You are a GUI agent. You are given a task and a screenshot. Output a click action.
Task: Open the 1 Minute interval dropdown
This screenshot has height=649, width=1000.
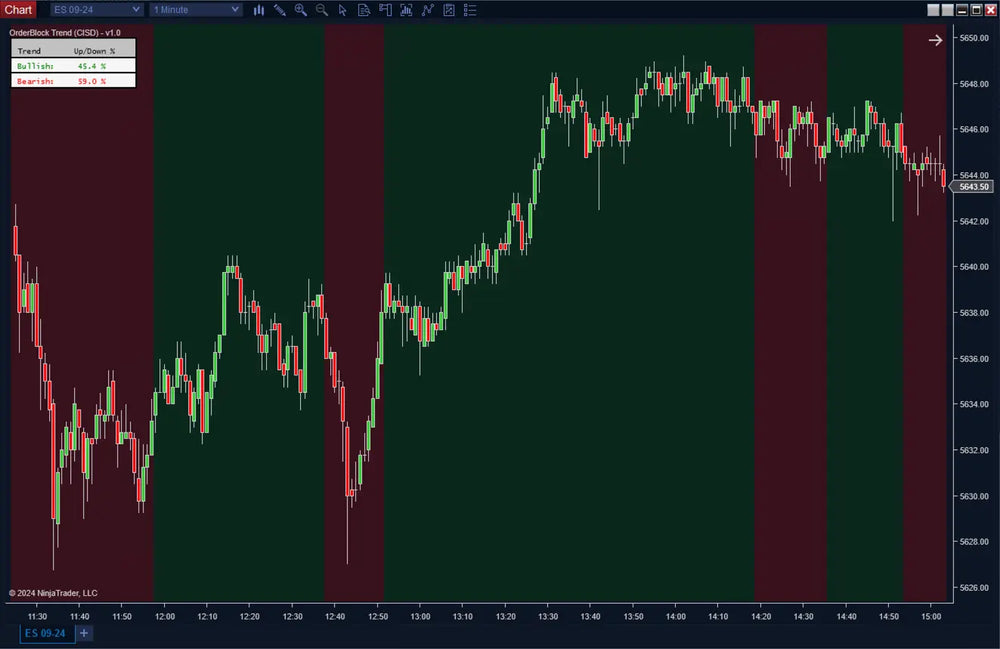[x=194, y=9]
